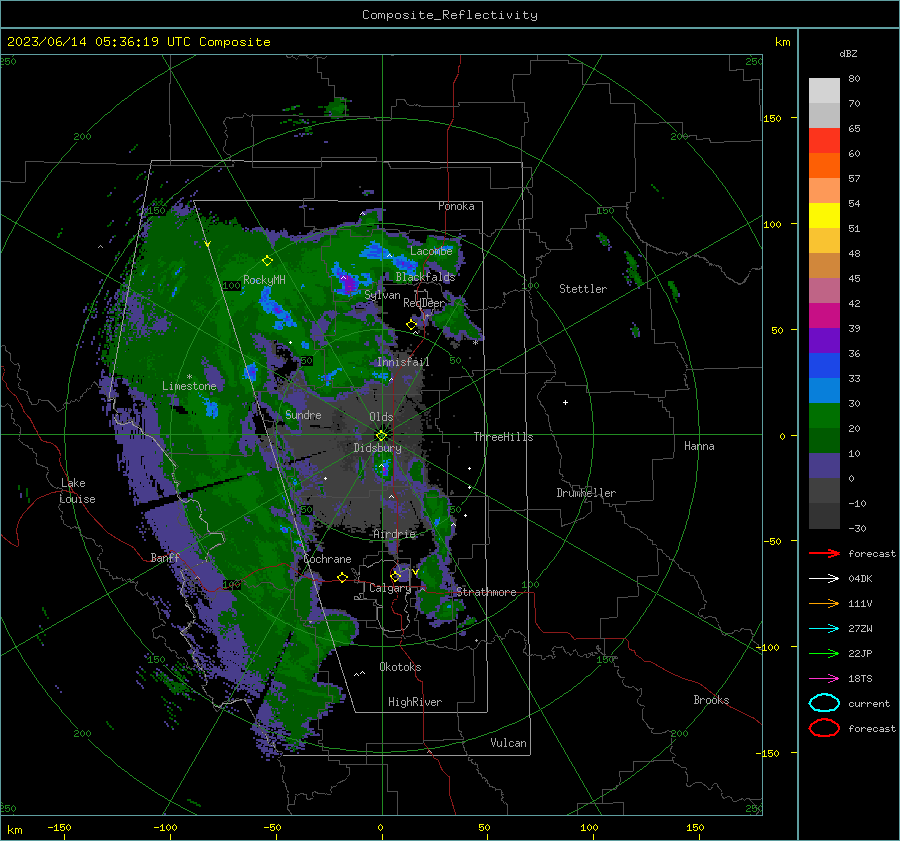Click the Ponoka city label
The height and width of the screenshot is (841, 900).
[456, 206]
